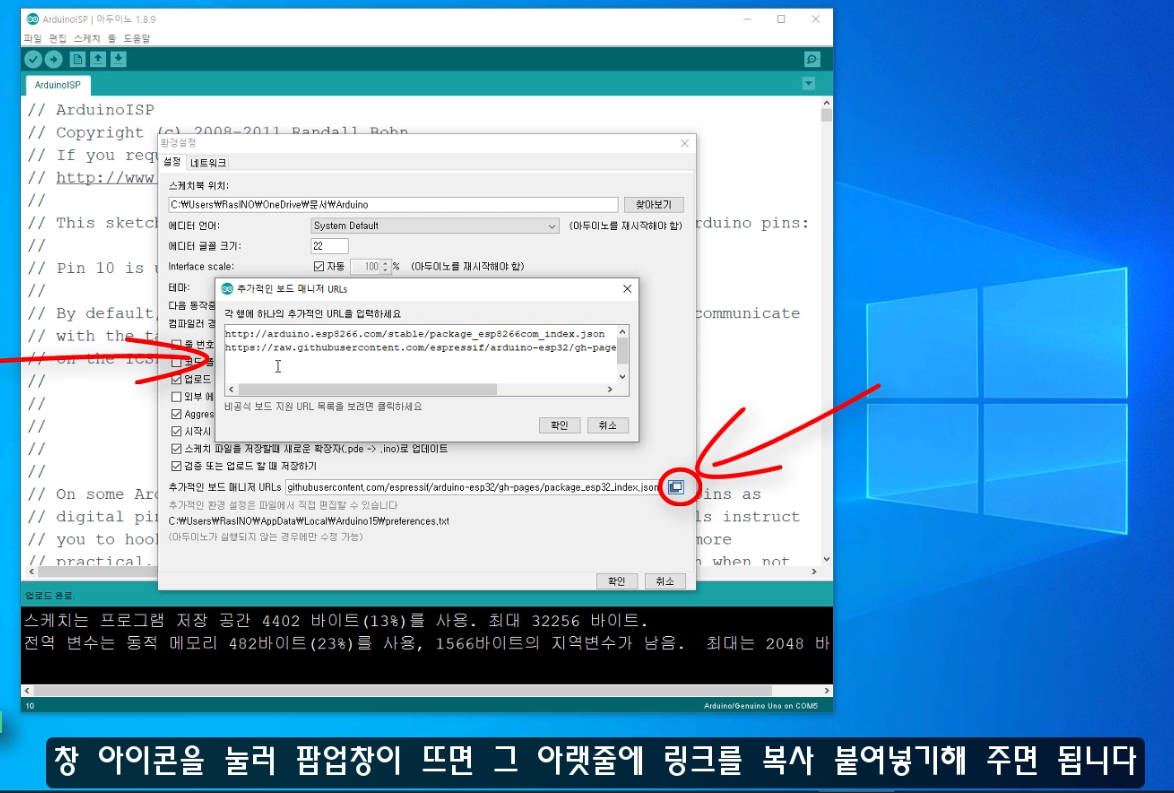Click the Open sketch up-arrow icon
The width and height of the screenshot is (1174, 793).
coord(98,59)
